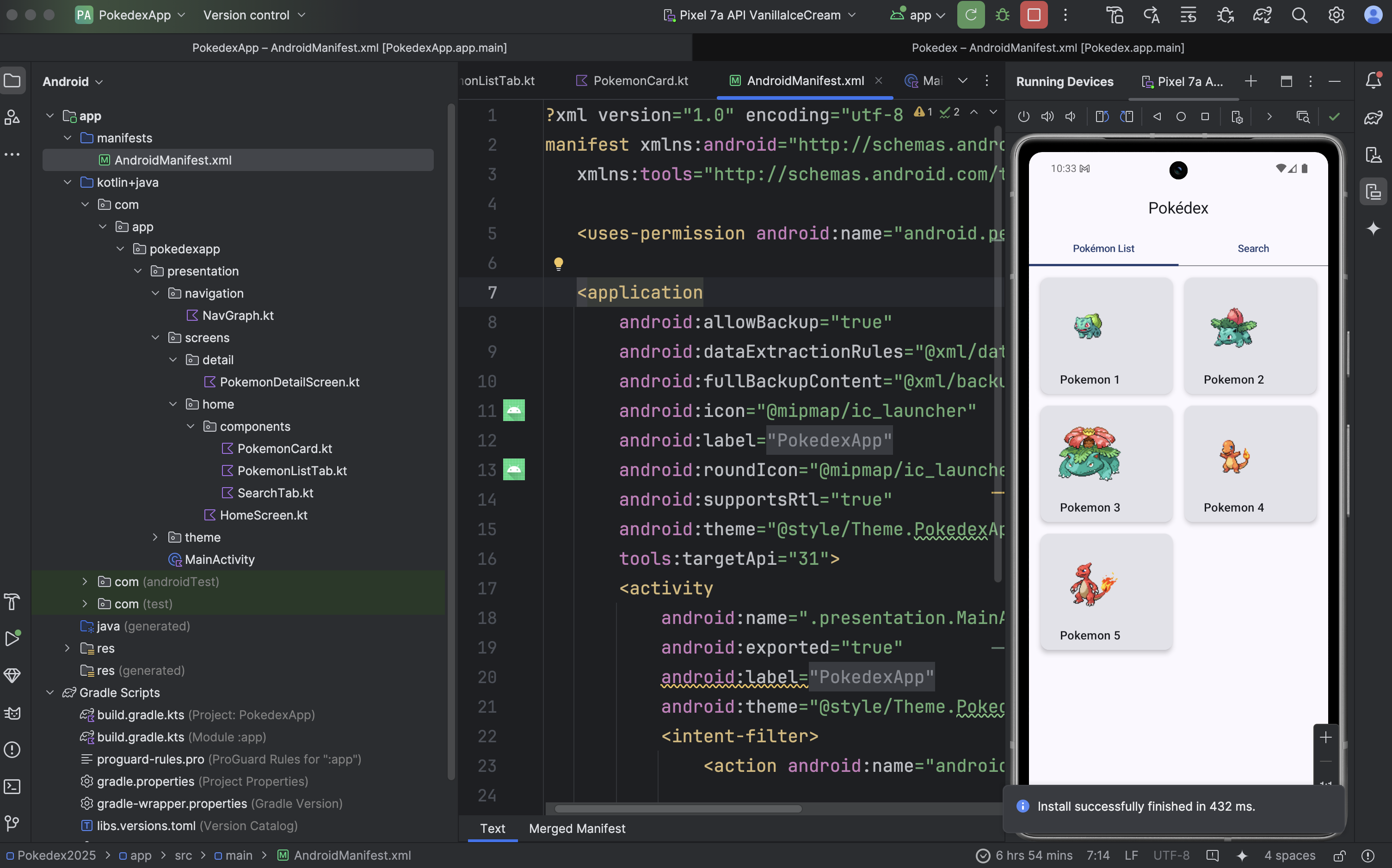
Task: Collapse the manifests folder
Action: point(68,138)
